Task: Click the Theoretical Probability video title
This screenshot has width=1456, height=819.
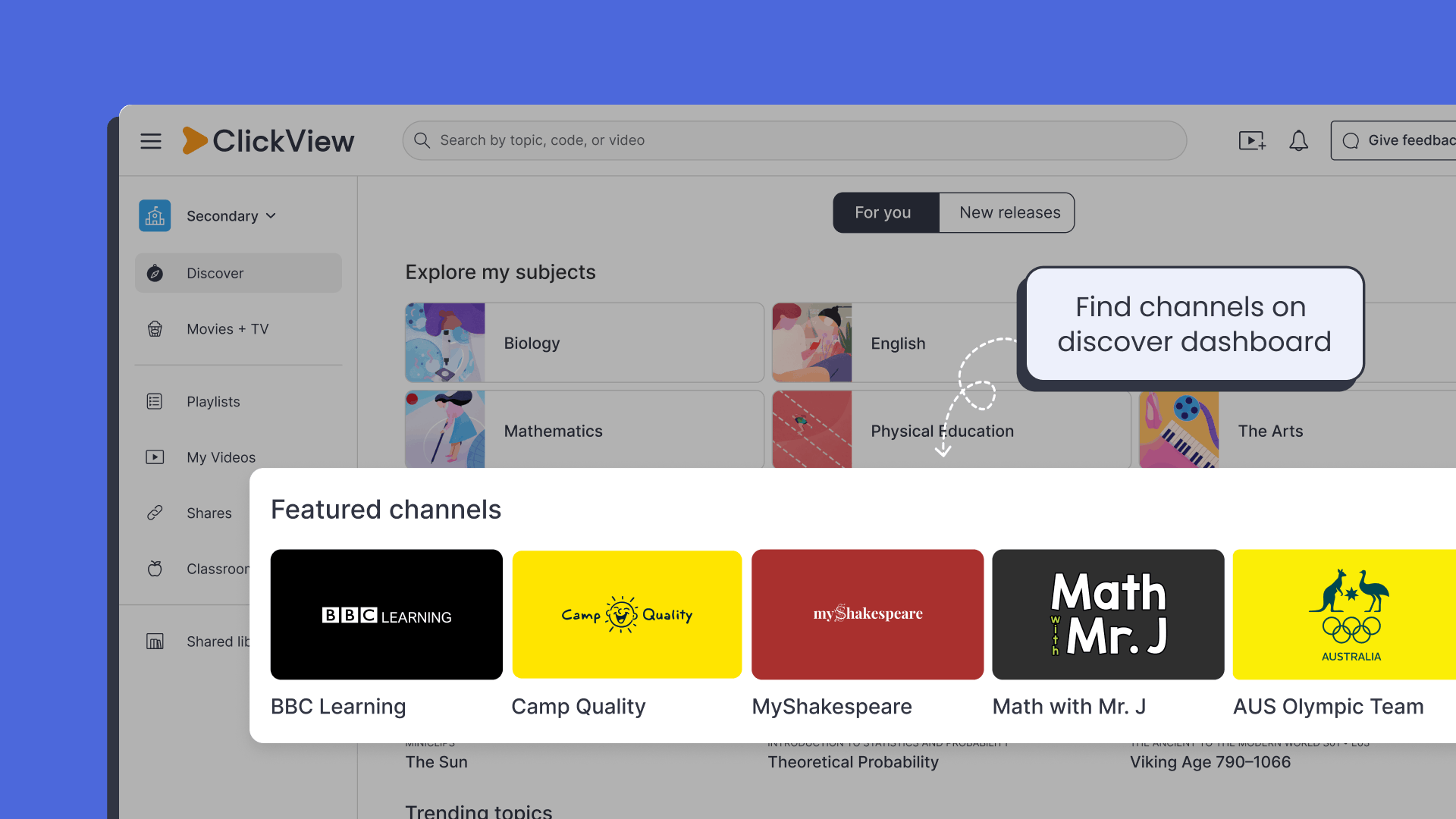Action: pyautogui.click(x=853, y=762)
